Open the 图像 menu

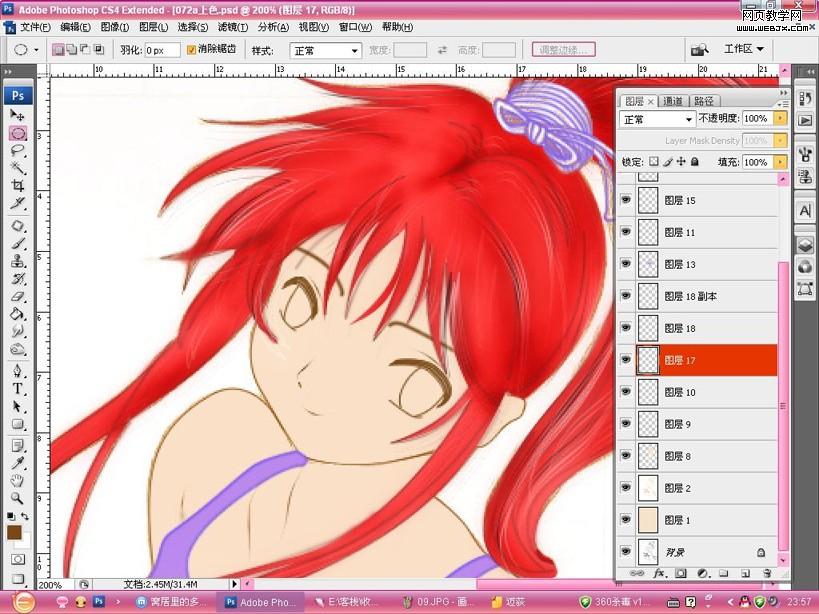[x=114, y=27]
